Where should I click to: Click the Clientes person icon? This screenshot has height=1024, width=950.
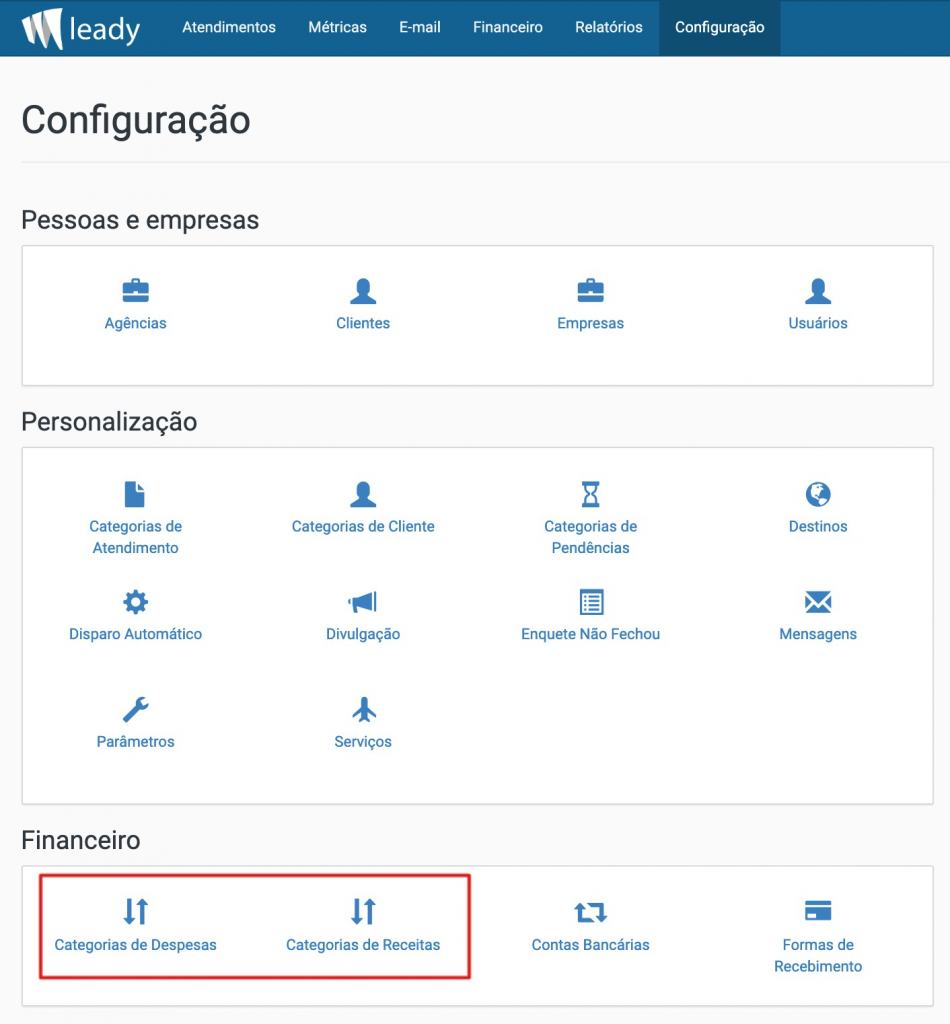(363, 291)
